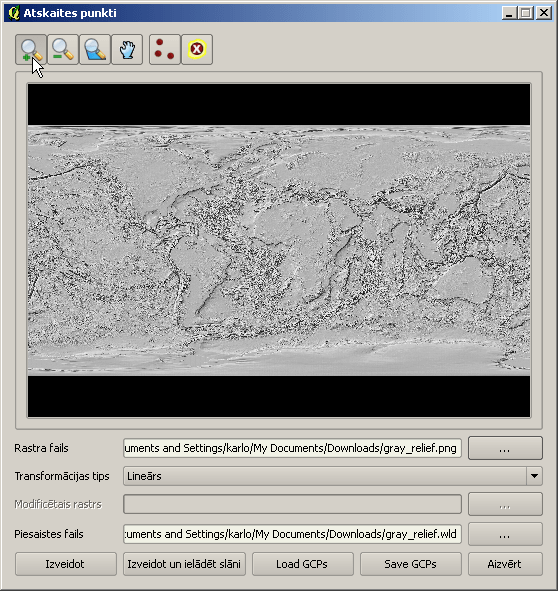Screen dimensions: 558x591
Task: Click into the Piesaistes fails path field
Action: click(x=292, y=534)
